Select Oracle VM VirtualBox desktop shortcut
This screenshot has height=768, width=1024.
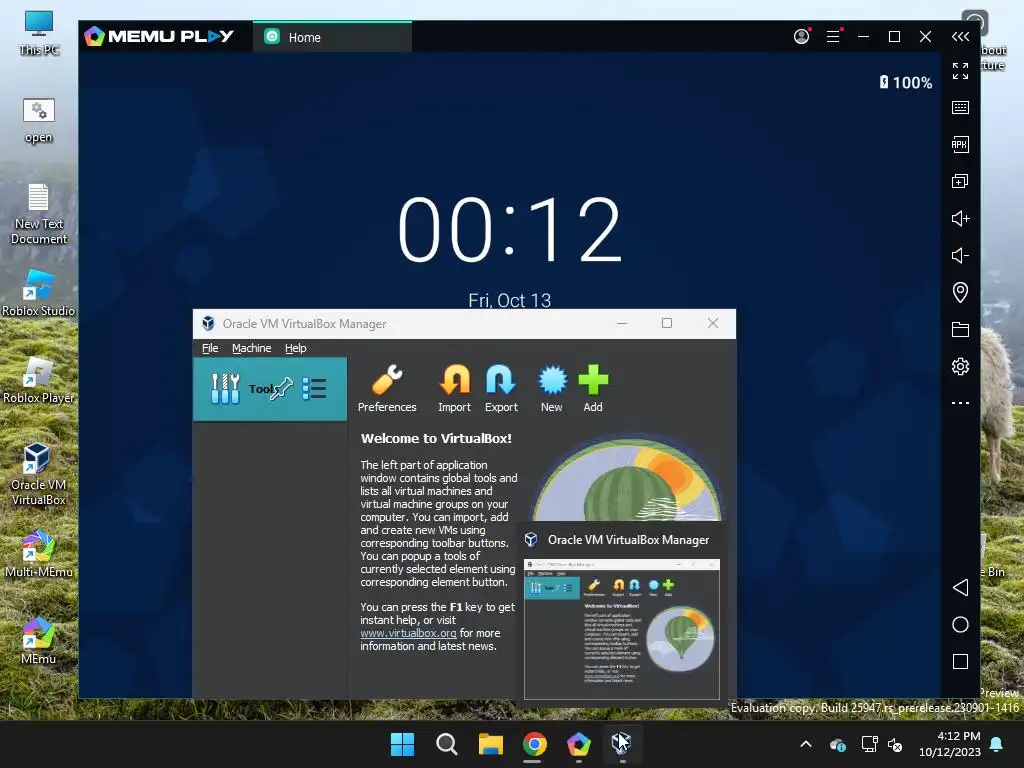click(x=39, y=474)
